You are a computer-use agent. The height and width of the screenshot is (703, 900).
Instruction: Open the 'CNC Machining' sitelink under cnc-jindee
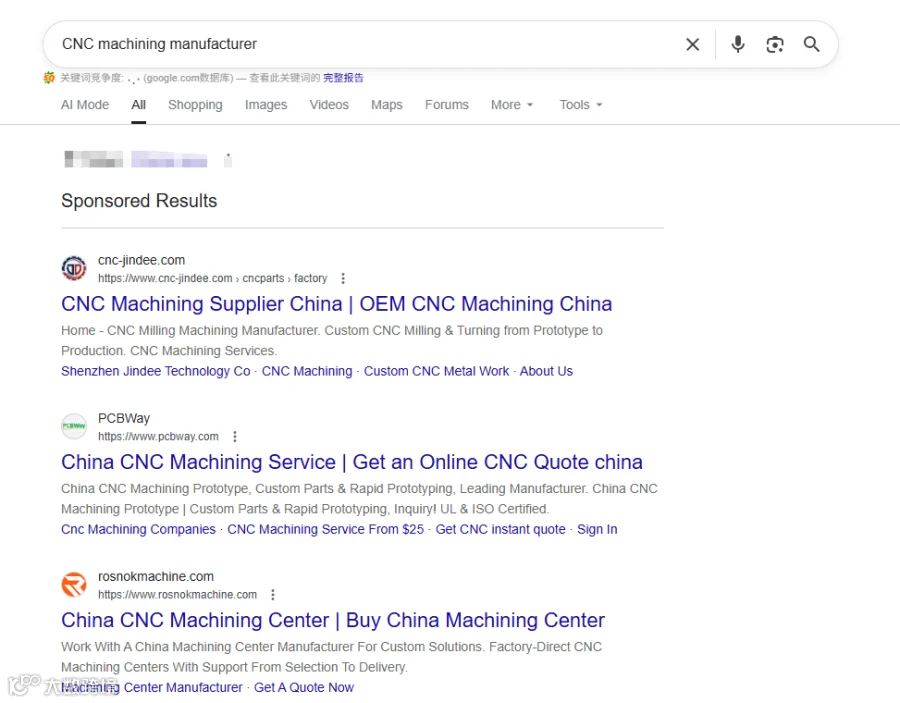click(307, 371)
